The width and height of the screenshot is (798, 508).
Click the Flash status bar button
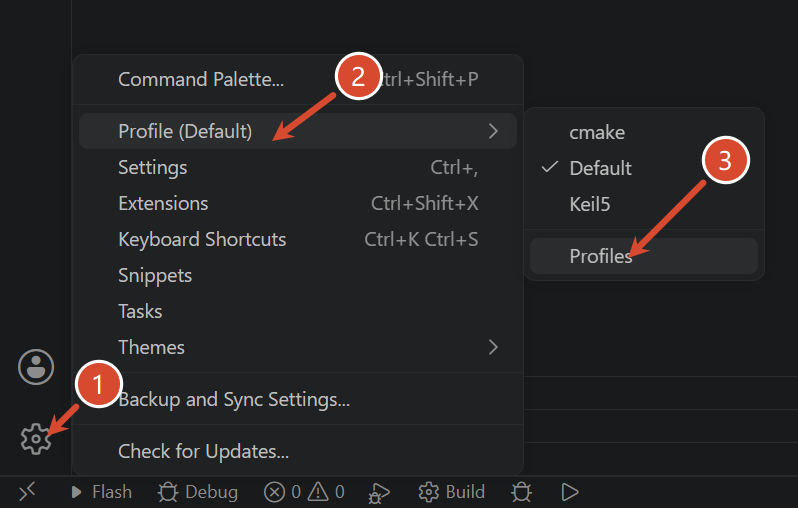click(x=101, y=492)
